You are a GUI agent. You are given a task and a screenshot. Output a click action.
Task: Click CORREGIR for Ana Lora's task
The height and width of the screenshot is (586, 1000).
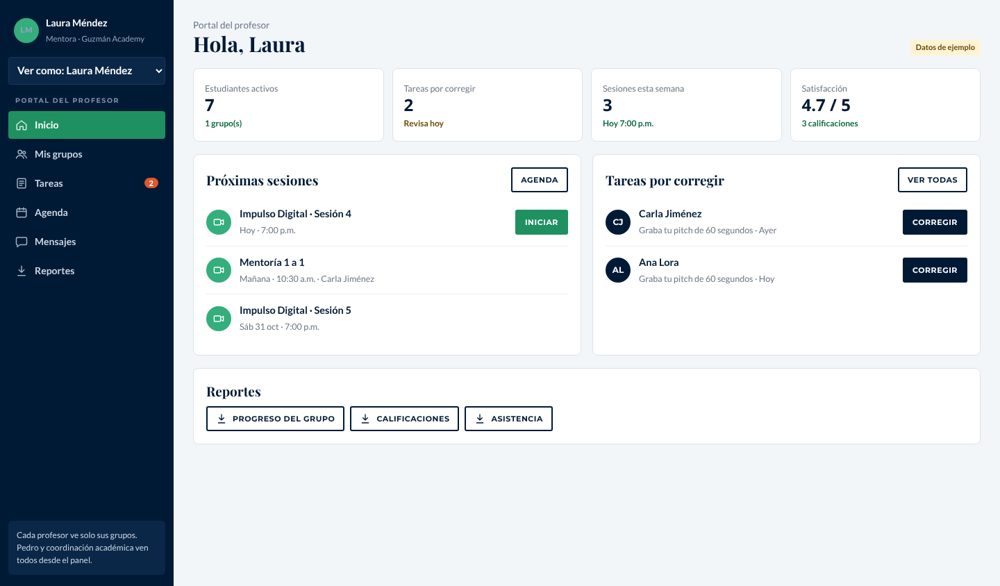pyautogui.click(x=935, y=270)
